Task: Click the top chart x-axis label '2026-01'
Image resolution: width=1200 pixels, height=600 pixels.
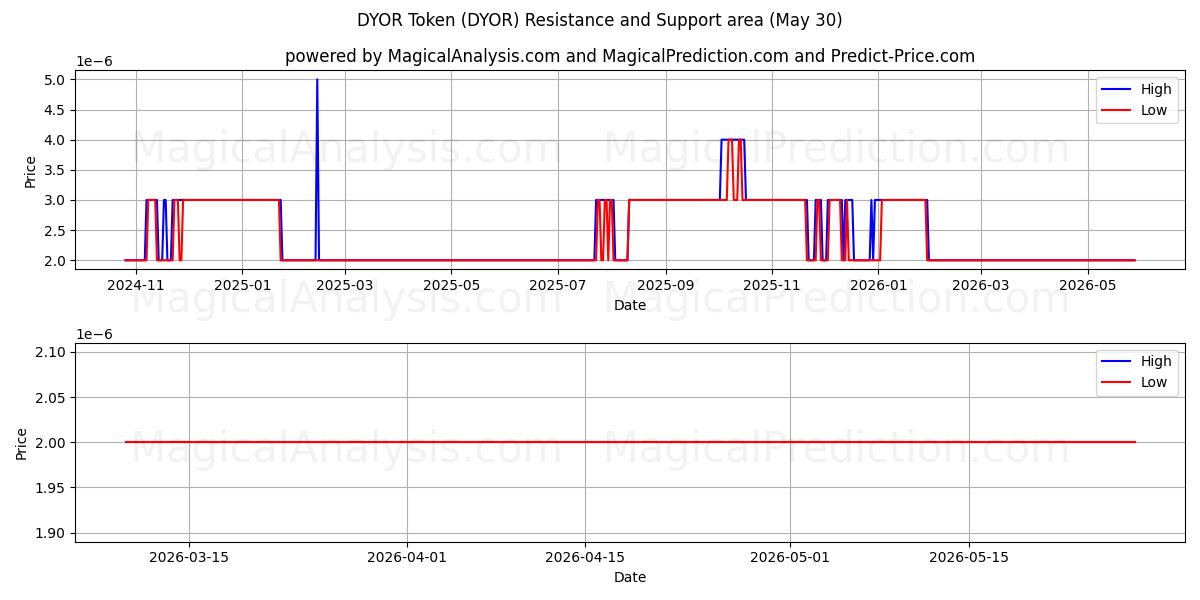Action: click(x=878, y=285)
